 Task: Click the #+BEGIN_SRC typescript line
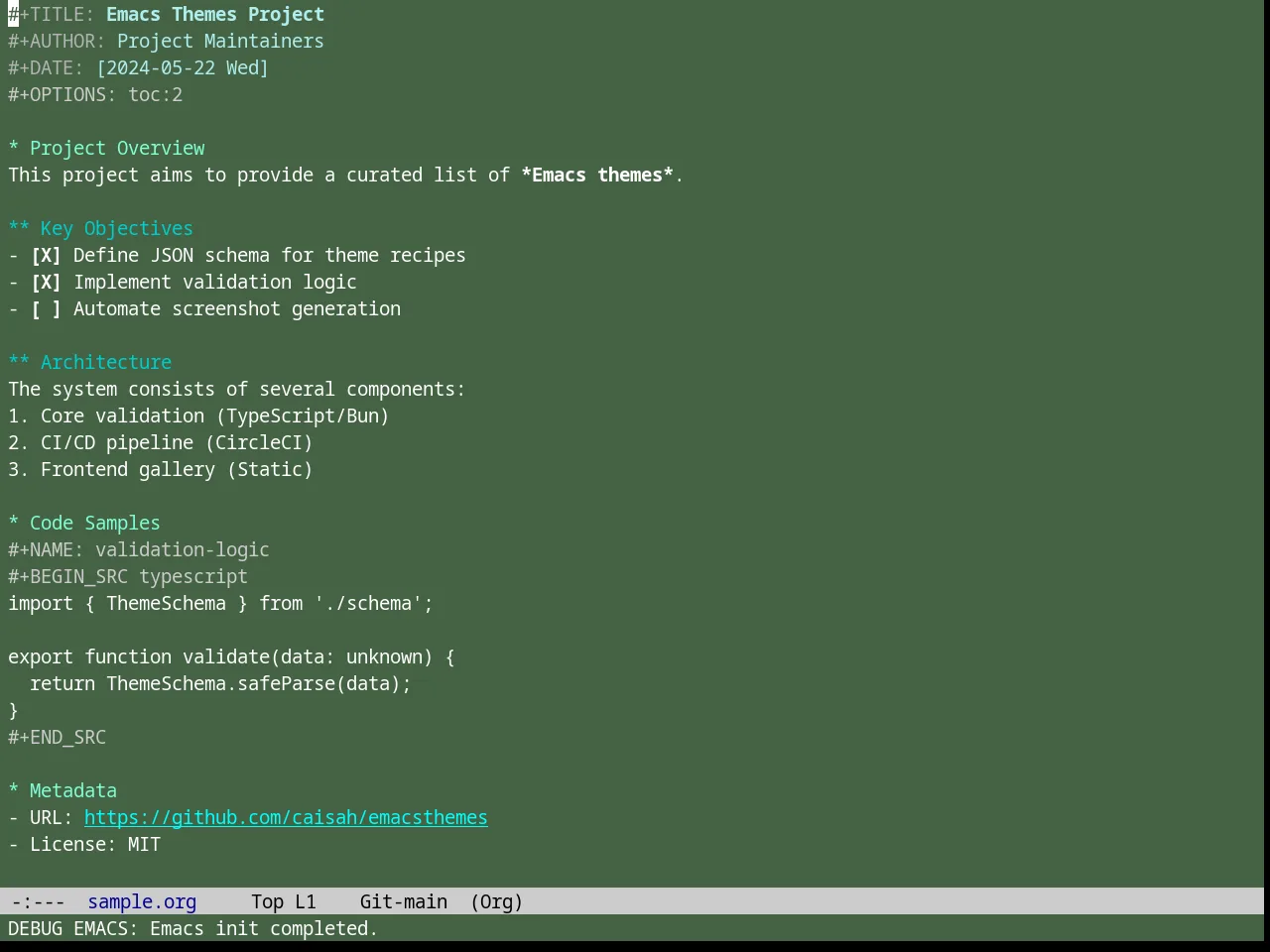pyautogui.click(x=128, y=577)
